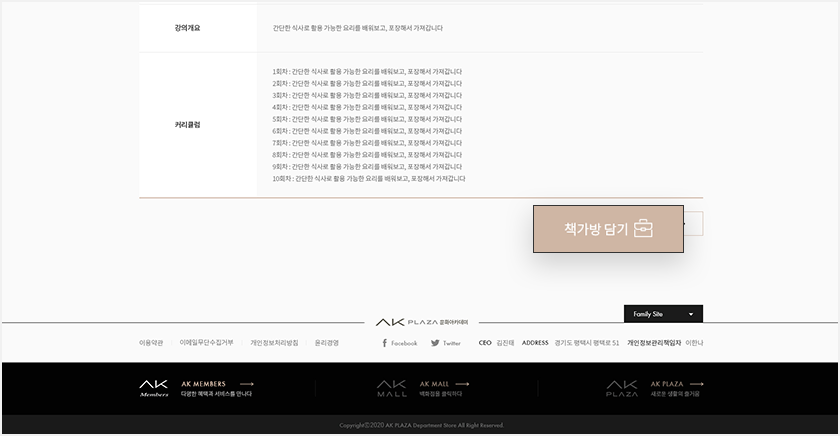840x436 pixels.
Task: Click the AK Members logo
Action: point(154,388)
